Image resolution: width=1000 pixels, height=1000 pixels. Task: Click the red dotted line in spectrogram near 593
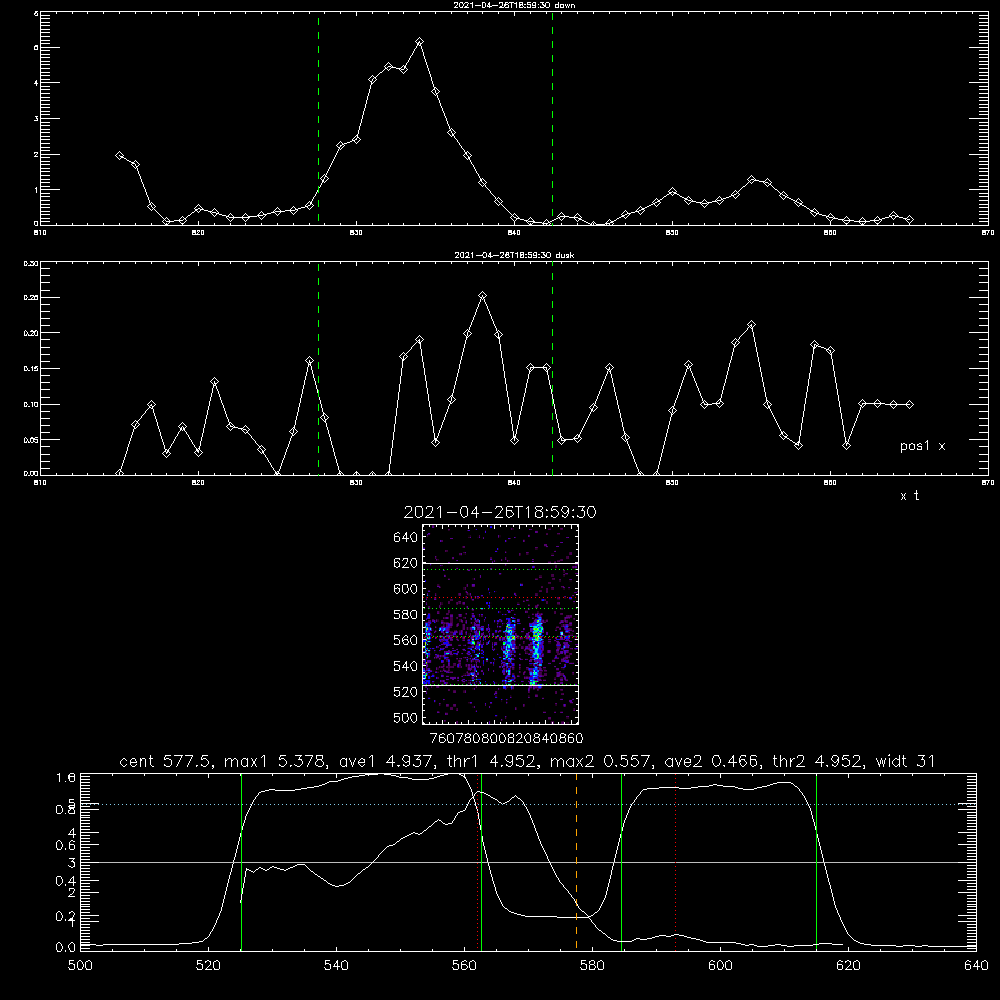pyautogui.click(x=501, y=598)
